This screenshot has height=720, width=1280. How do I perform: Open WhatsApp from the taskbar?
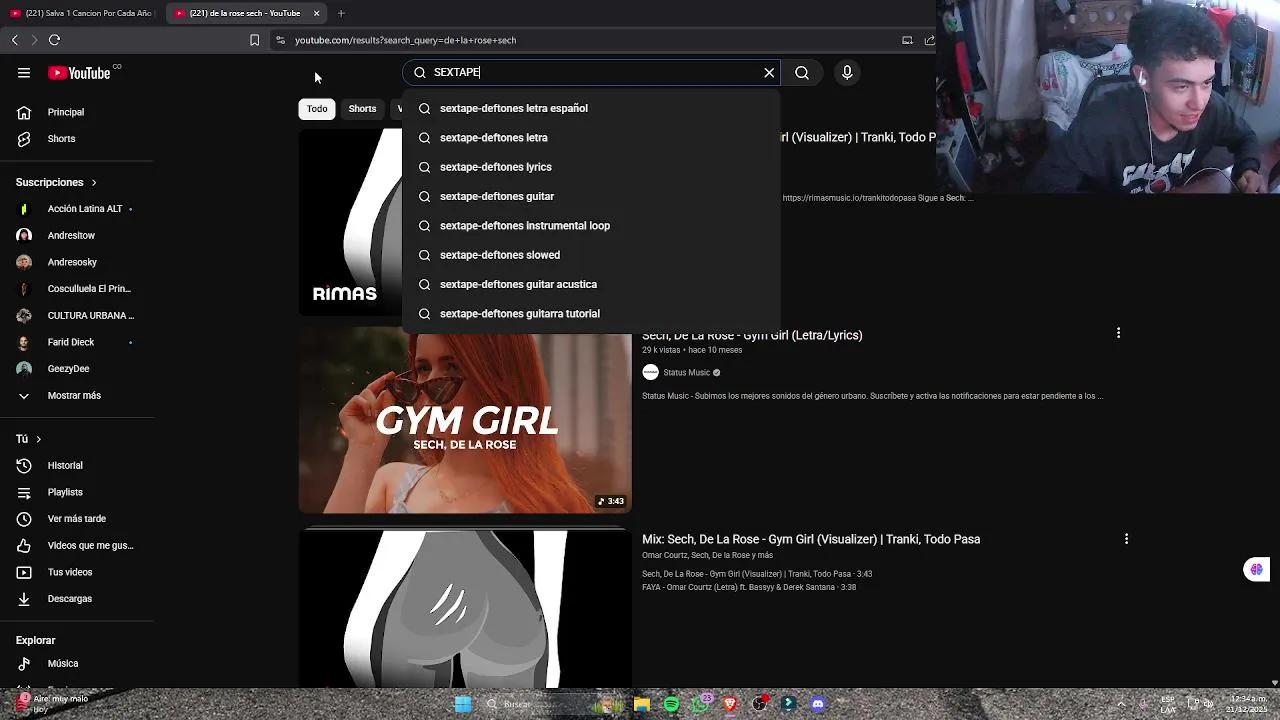[701, 704]
